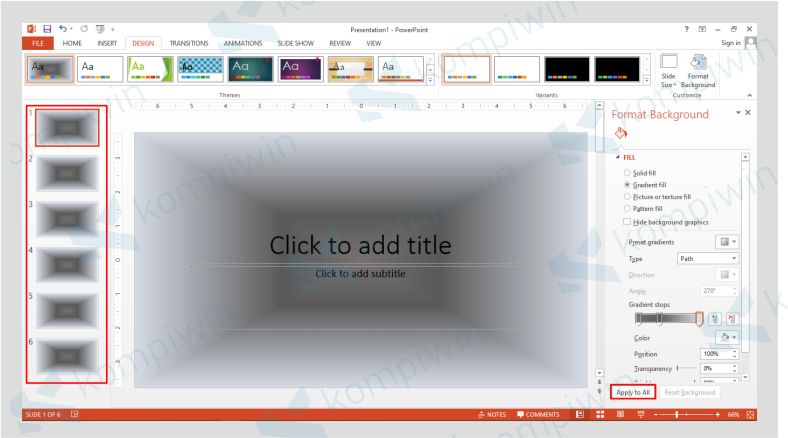Click the Transparency value field showing 0%
Viewport: 788px width, 438px height.
(716, 368)
